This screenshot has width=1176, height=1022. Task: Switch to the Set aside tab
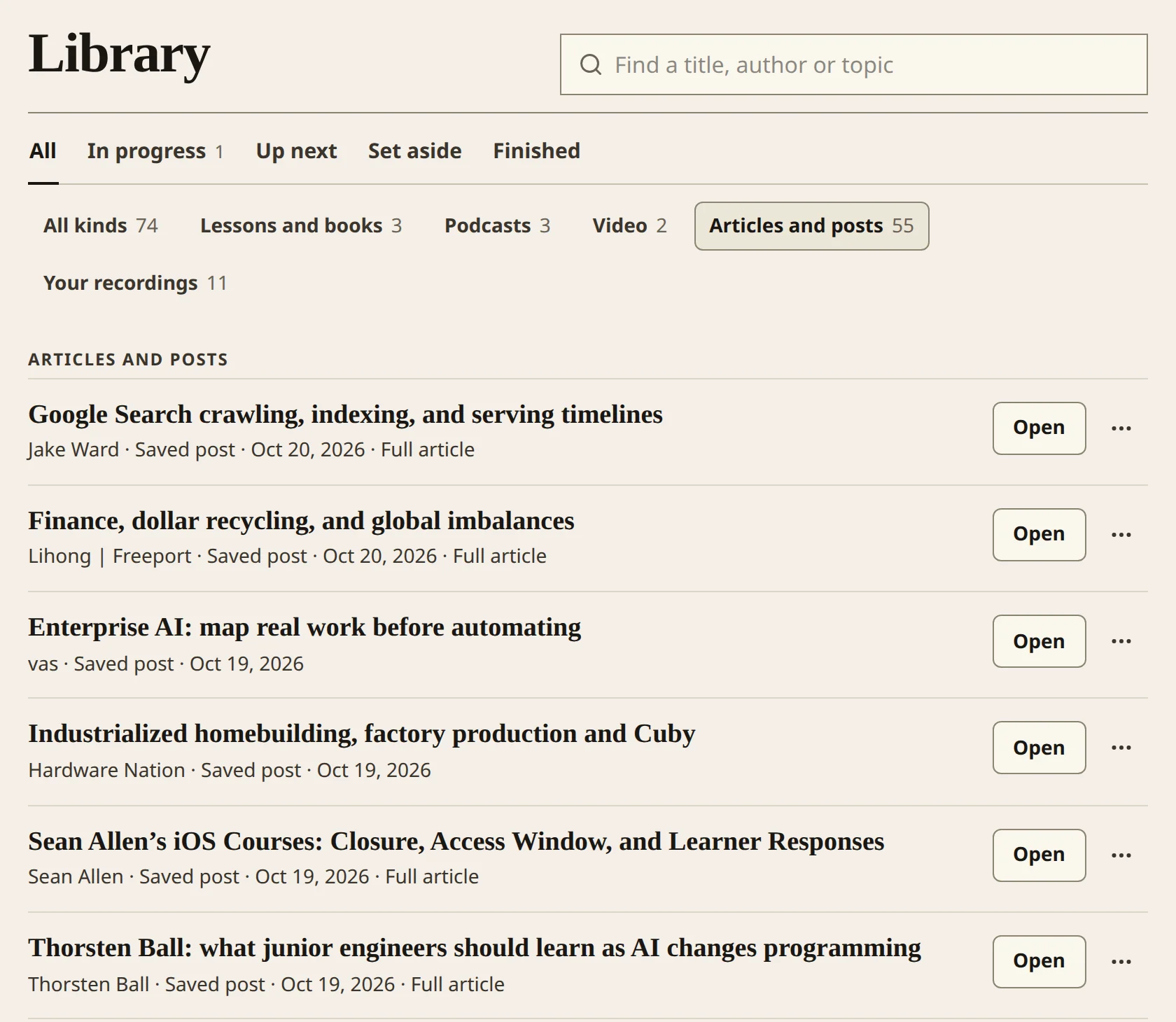point(414,151)
